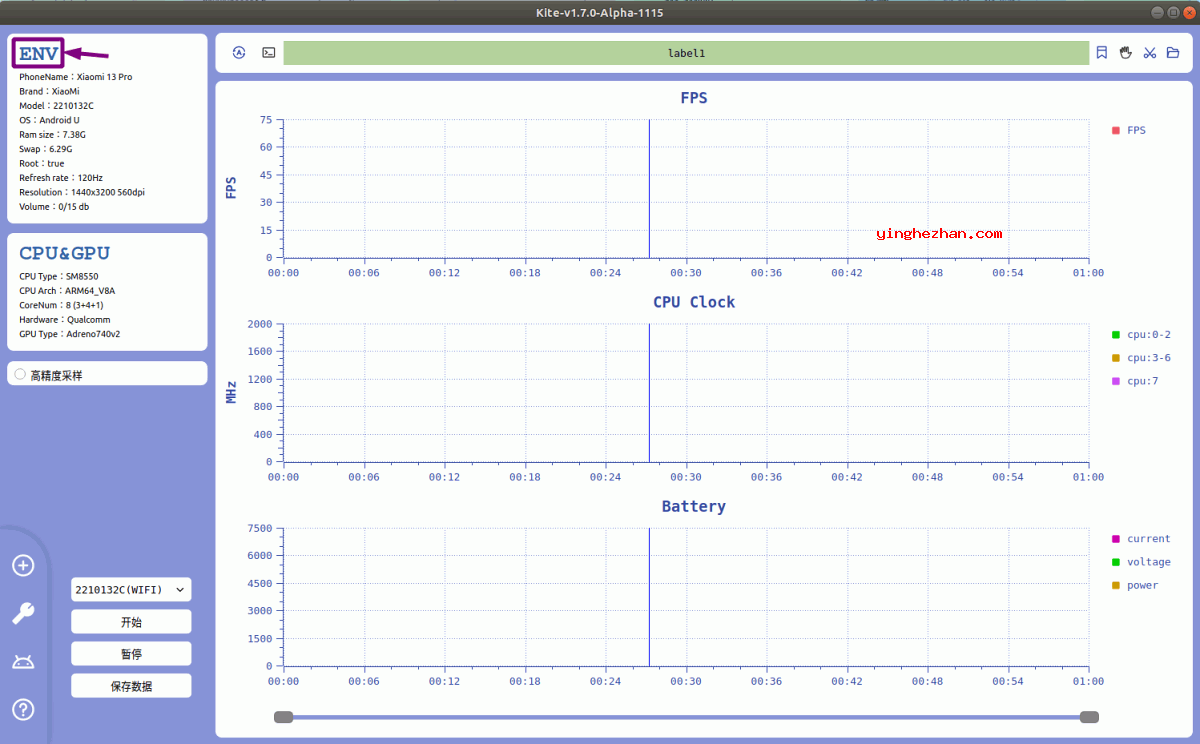Click the 'Volume：0/15 db' line
Image resolution: width=1200 pixels, height=744 pixels.
[x=54, y=207]
